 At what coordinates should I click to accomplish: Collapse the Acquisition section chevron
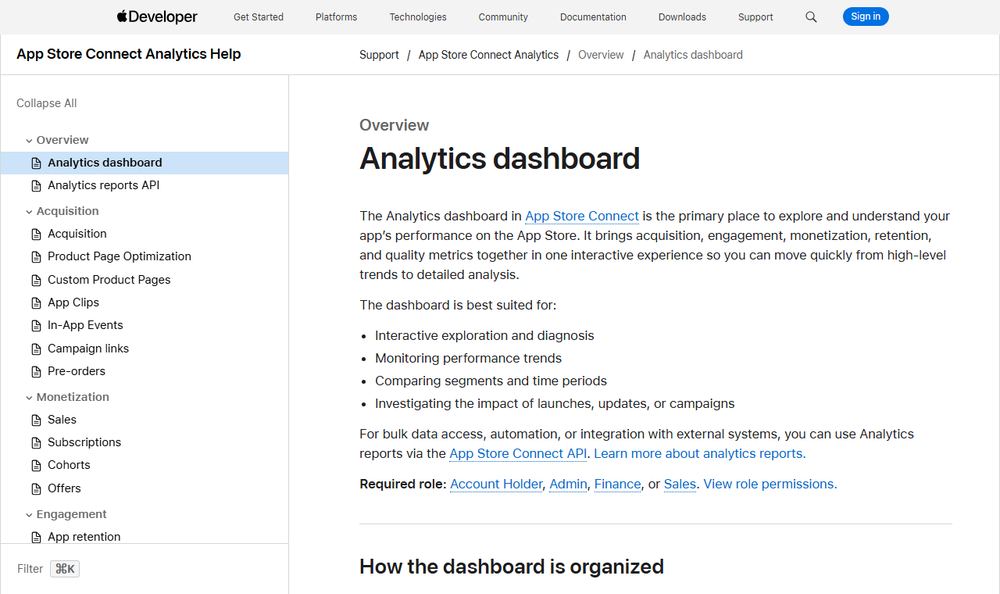tap(29, 212)
